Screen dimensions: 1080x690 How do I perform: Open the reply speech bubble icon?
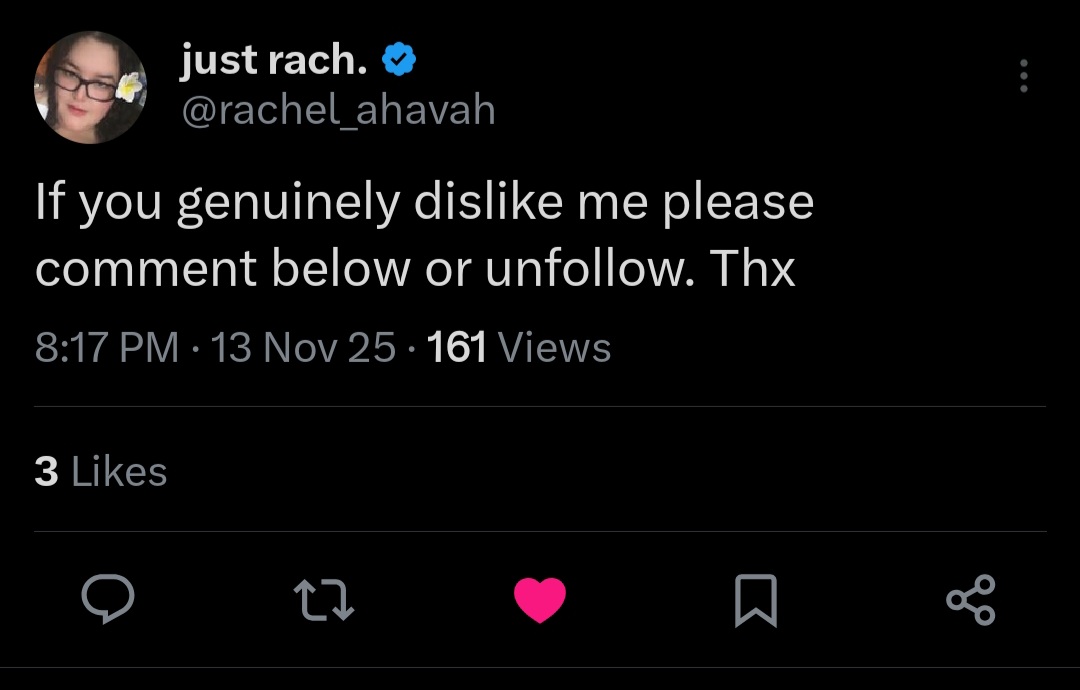[x=107, y=600]
